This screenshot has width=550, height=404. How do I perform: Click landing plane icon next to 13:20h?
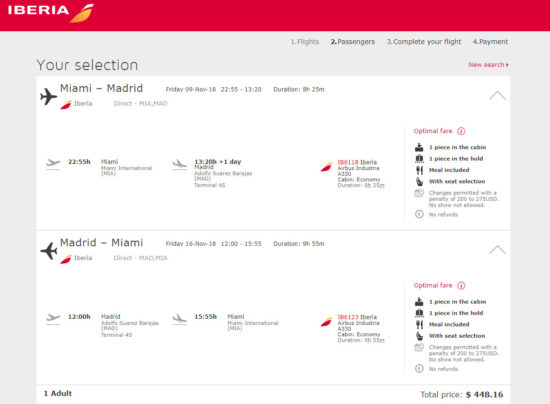(x=180, y=164)
